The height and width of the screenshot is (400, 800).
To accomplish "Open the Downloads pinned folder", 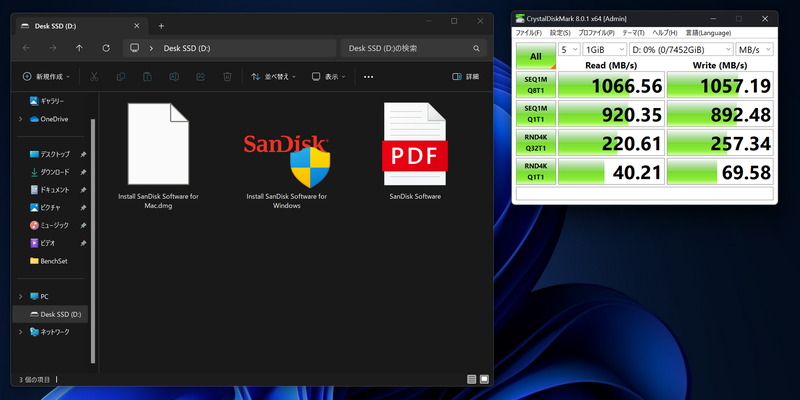I will point(49,172).
